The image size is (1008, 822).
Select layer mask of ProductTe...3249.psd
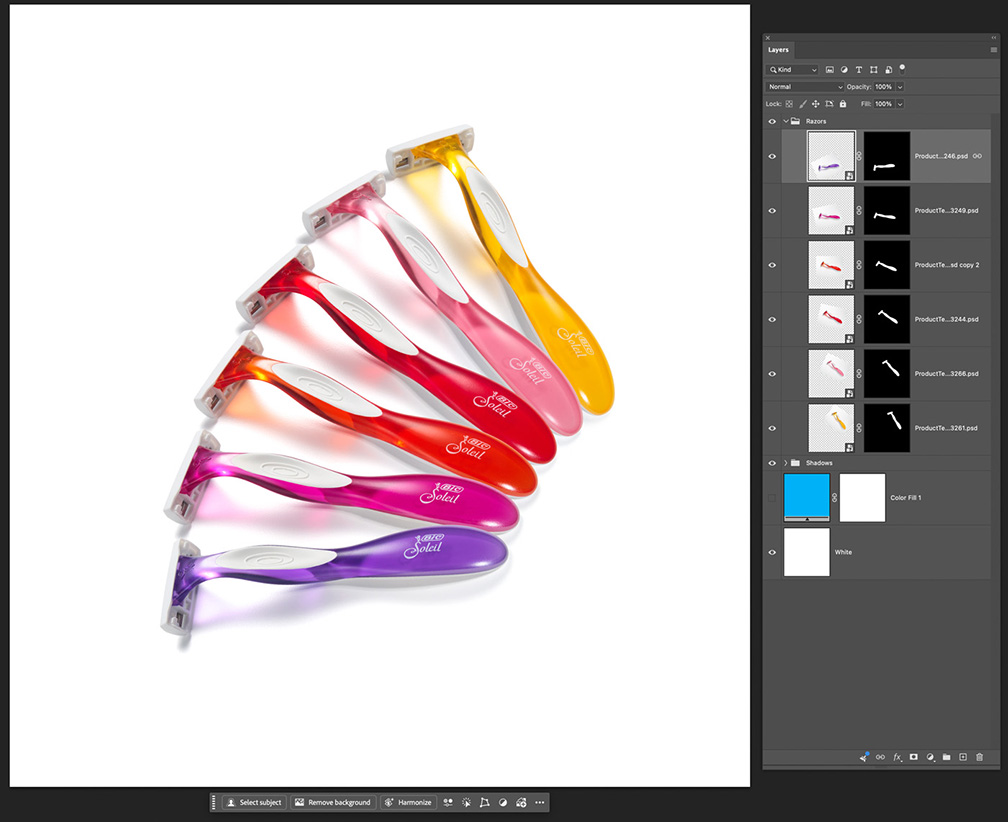[x=886, y=211]
